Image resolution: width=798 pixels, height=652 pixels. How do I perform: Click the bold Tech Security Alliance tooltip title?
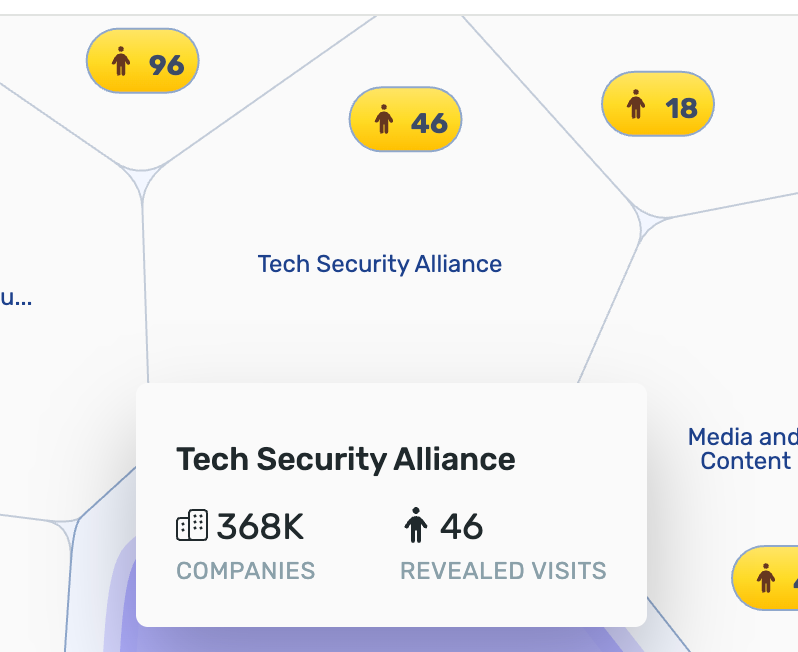[x=346, y=459]
